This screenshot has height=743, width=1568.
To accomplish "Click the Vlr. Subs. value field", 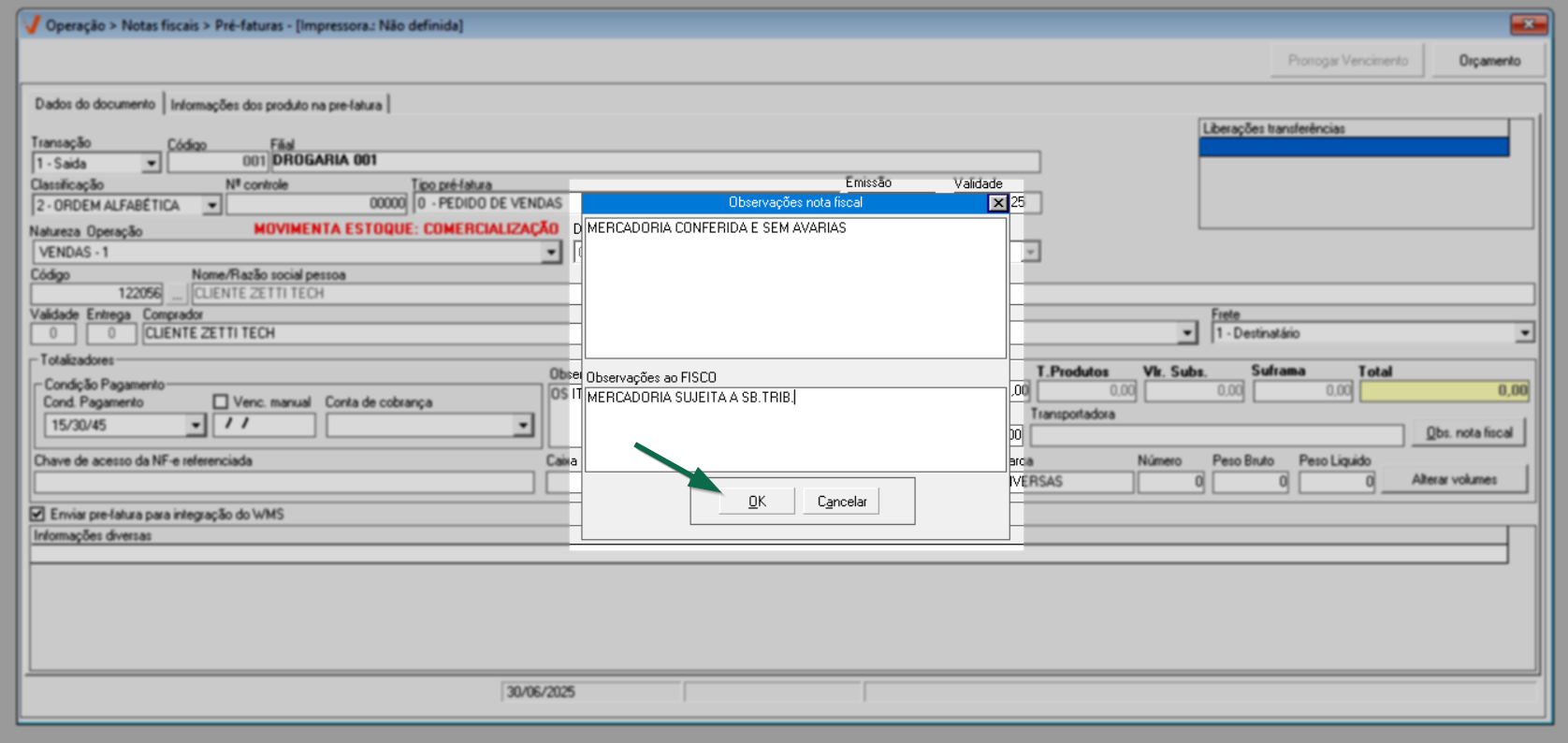I will (x=1195, y=390).
